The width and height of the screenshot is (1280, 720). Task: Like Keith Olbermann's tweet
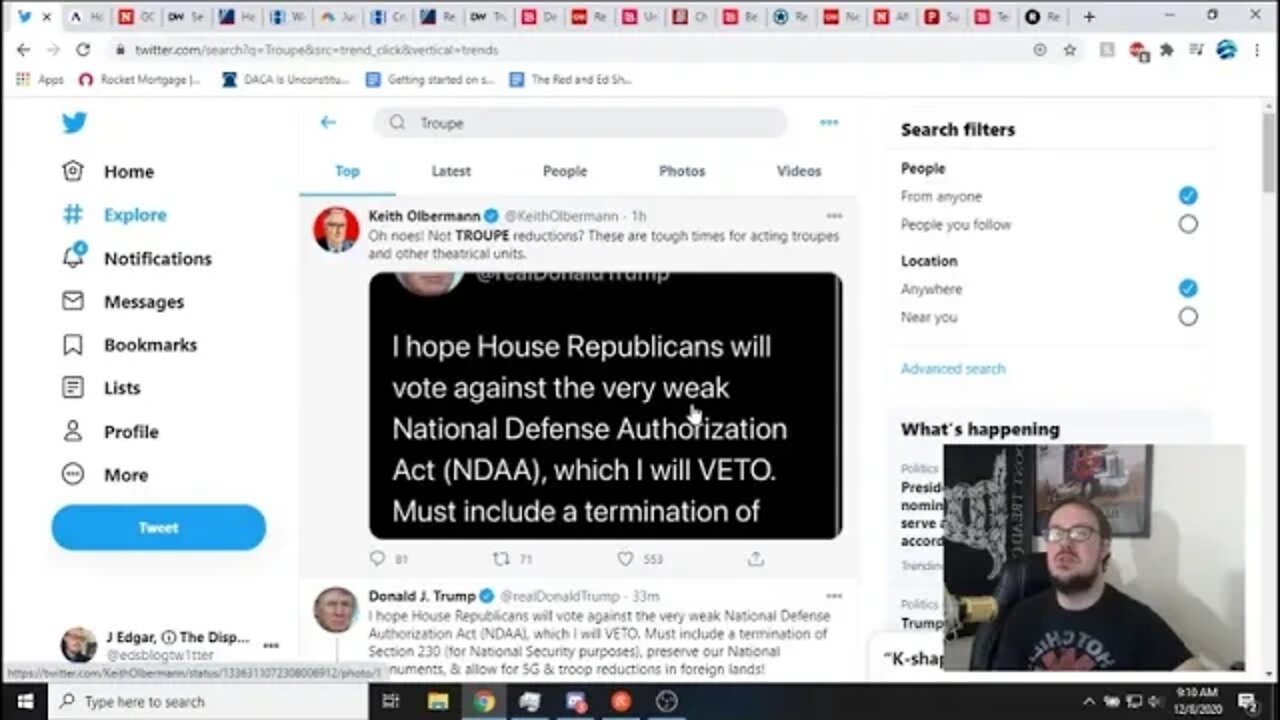pos(625,558)
